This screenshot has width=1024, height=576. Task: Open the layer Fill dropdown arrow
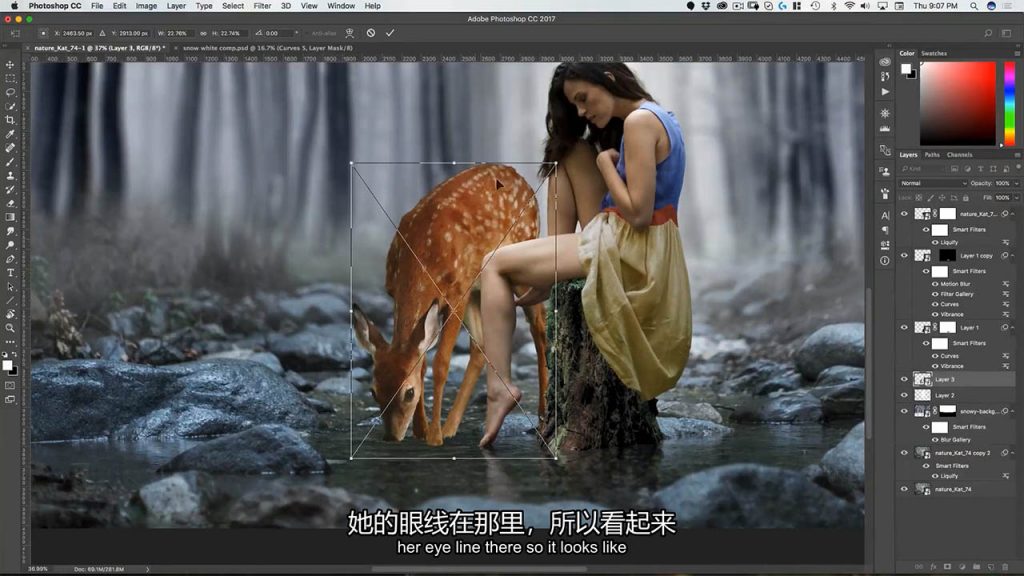(x=1016, y=197)
